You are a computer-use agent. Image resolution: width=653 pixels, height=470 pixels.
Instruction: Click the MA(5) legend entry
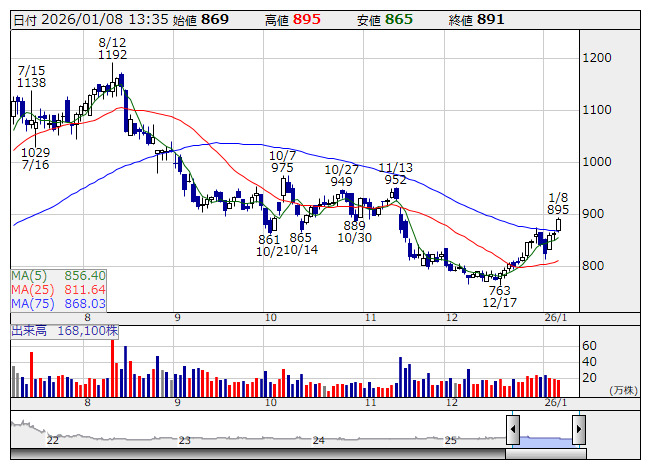coord(59,275)
